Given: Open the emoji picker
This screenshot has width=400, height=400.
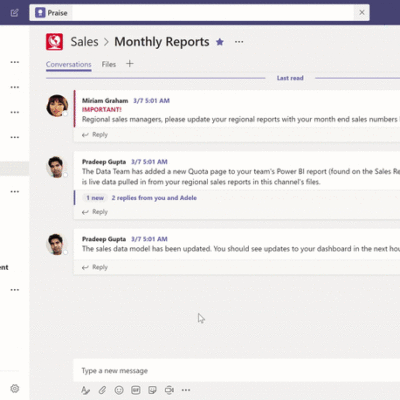Looking at the screenshot, I should [119, 390].
